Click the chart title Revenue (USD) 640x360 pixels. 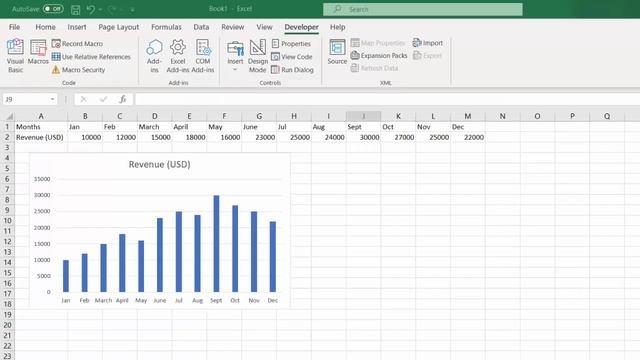160,164
